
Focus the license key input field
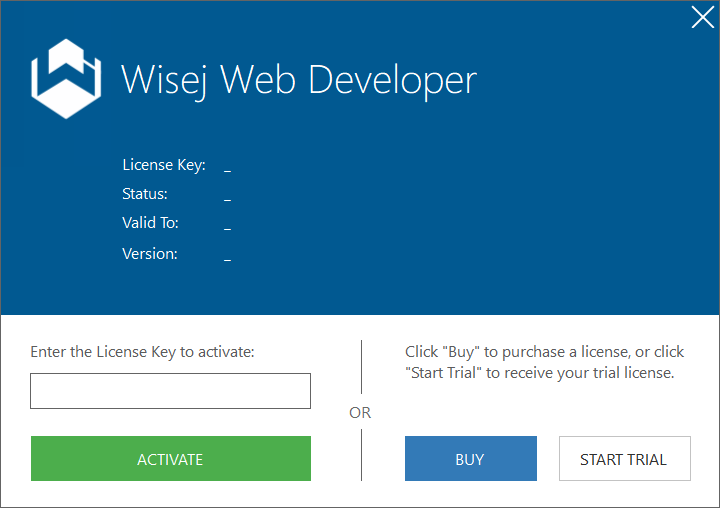170,391
